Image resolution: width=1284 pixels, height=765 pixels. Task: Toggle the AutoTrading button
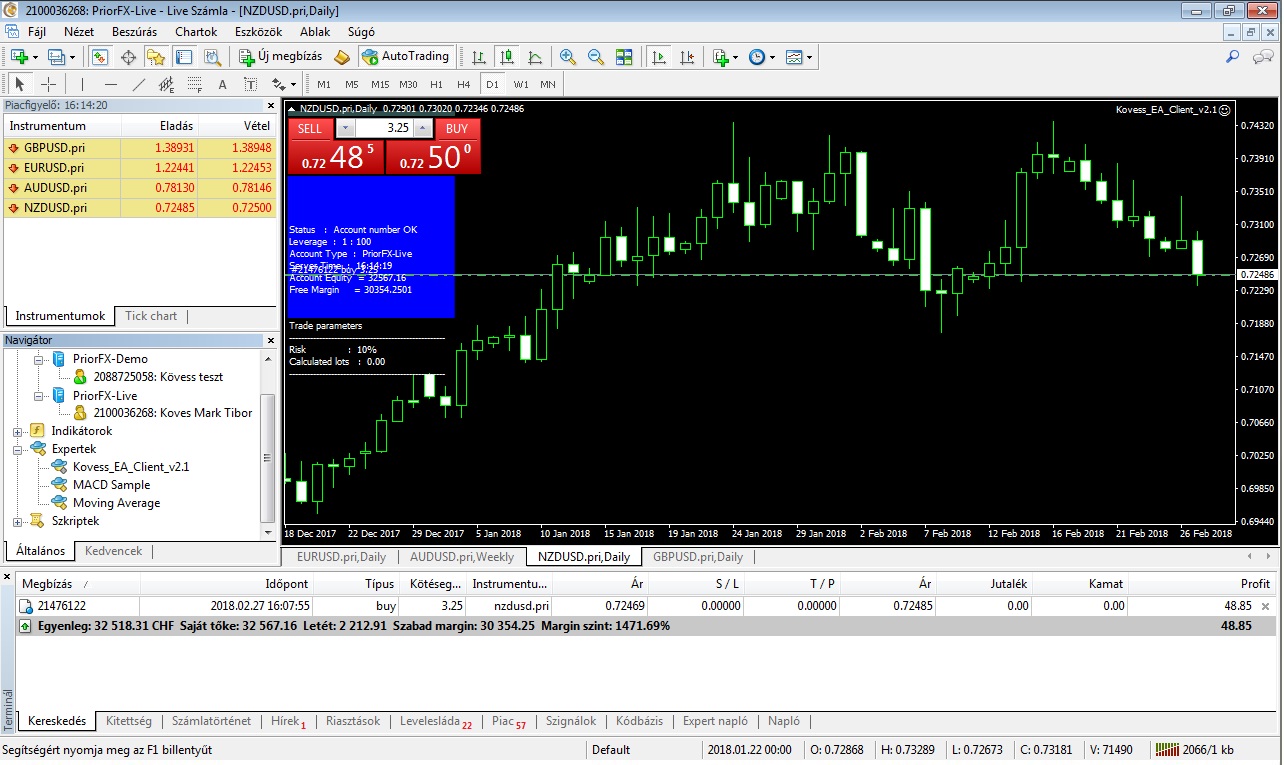tap(406, 57)
